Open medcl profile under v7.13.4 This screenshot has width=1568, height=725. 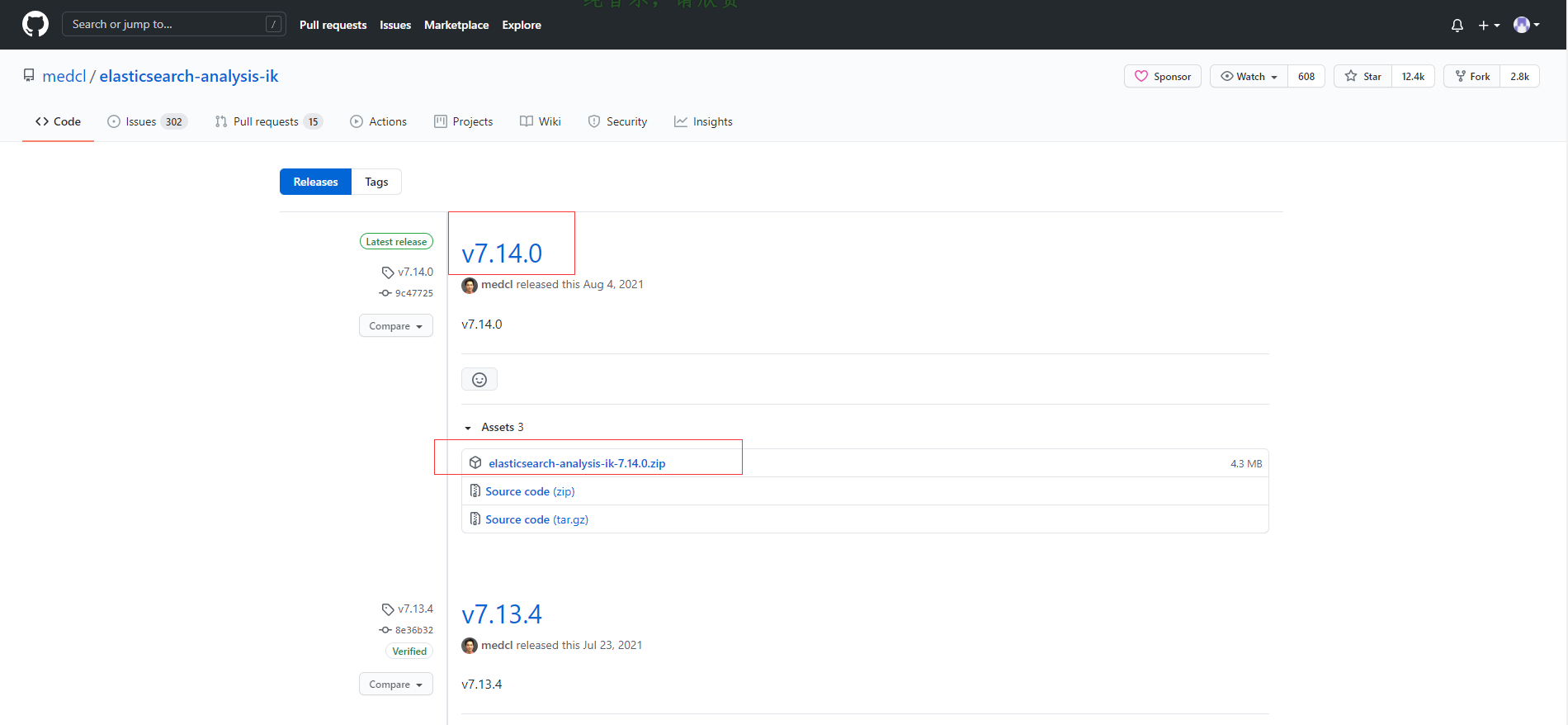[x=497, y=645]
